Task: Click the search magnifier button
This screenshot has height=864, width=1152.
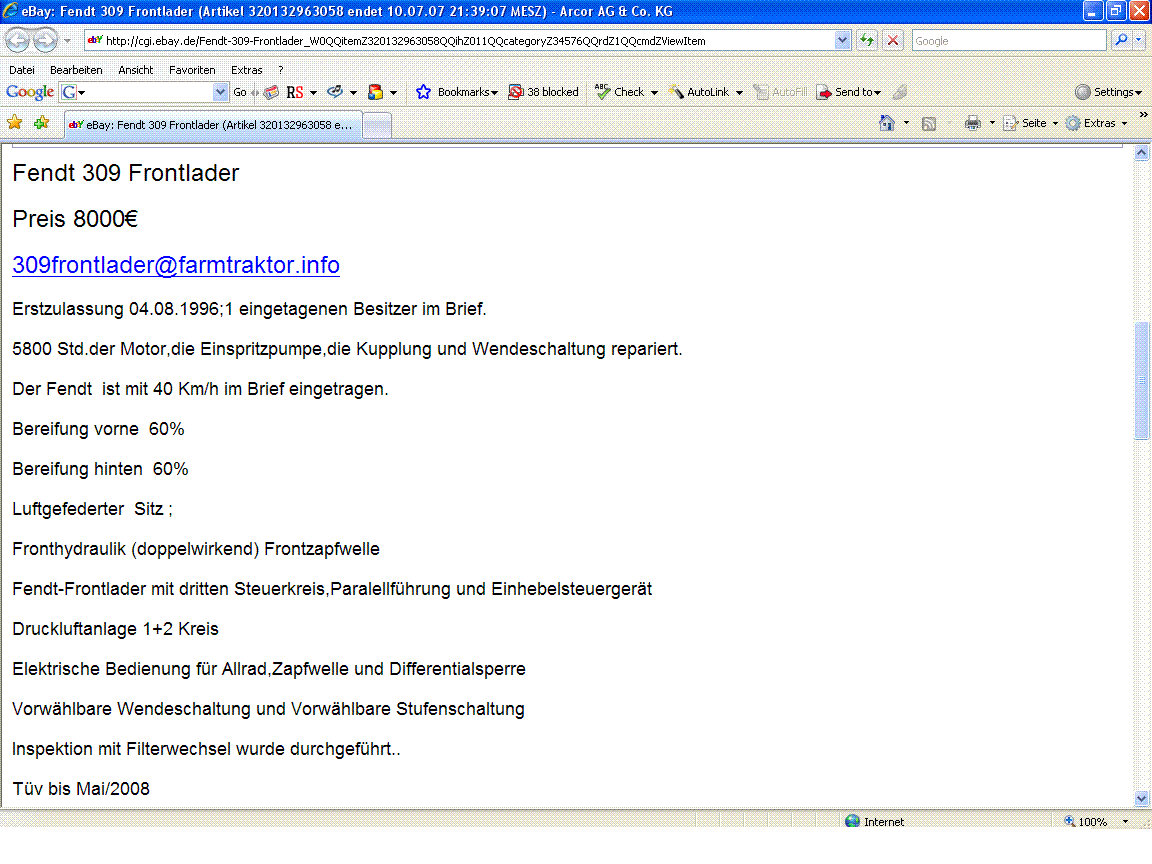Action: (1120, 41)
